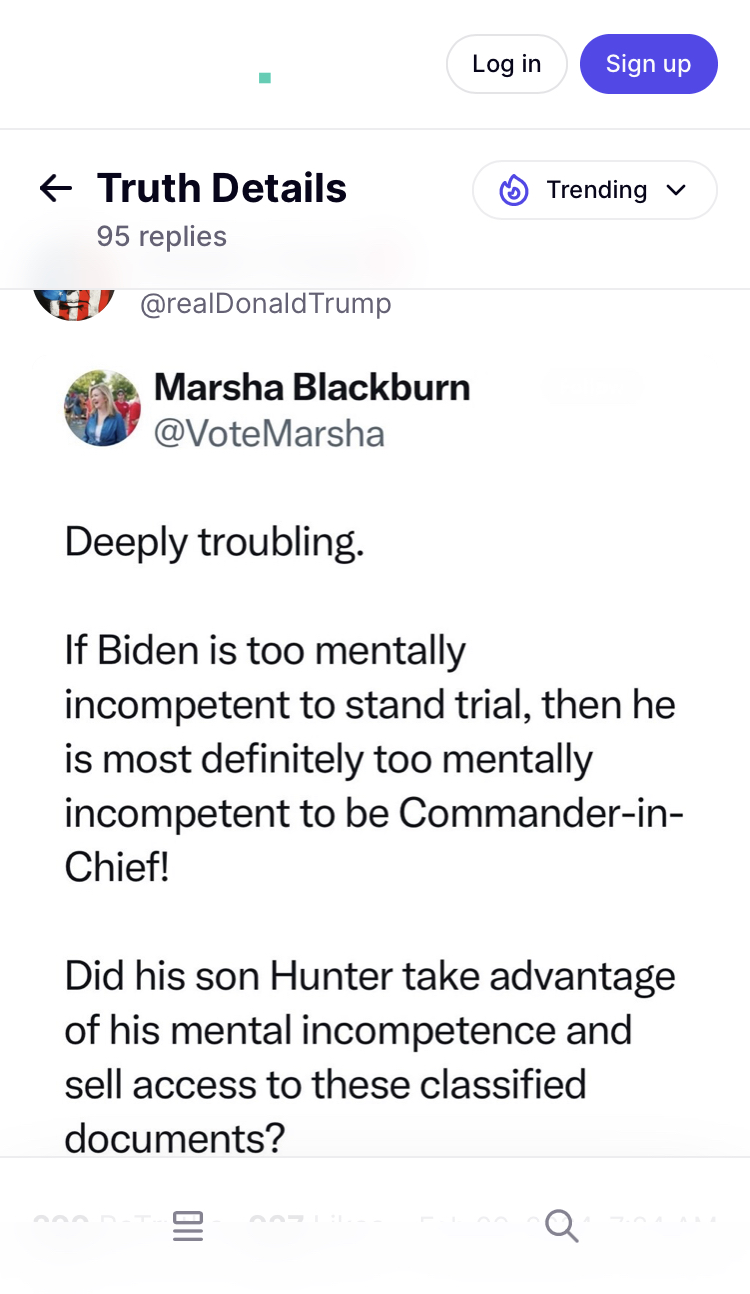Click the @VoteMarsha handle
Viewport: 750px width, 1294px height.
269,433
